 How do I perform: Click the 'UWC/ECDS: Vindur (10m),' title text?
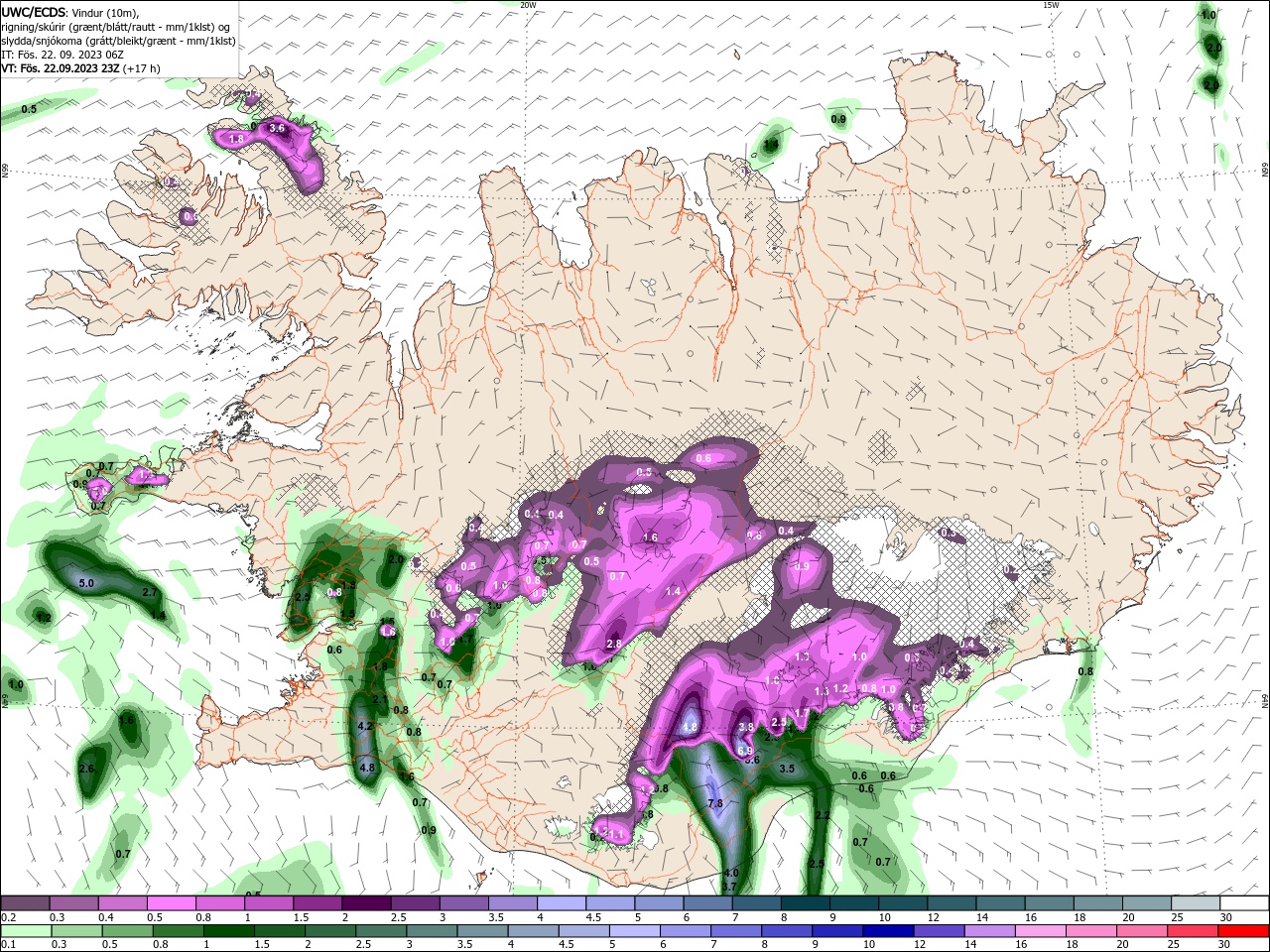(x=70, y=12)
